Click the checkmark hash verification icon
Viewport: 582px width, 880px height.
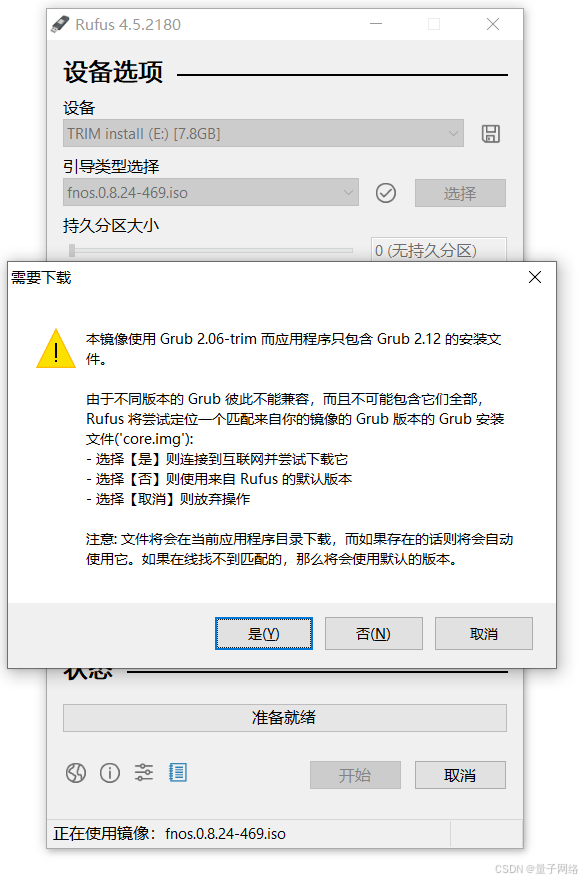coord(386,193)
